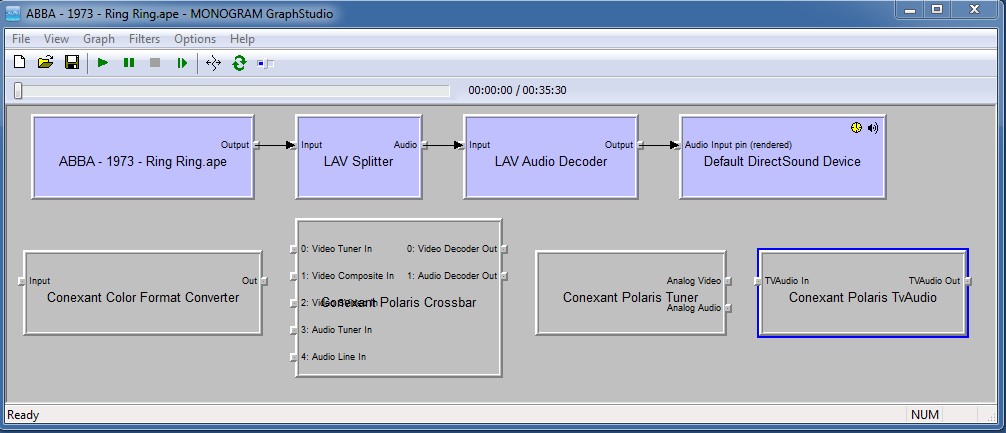Open the Options menu
Viewport: 1006px width, 433px height.
(195, 39)
